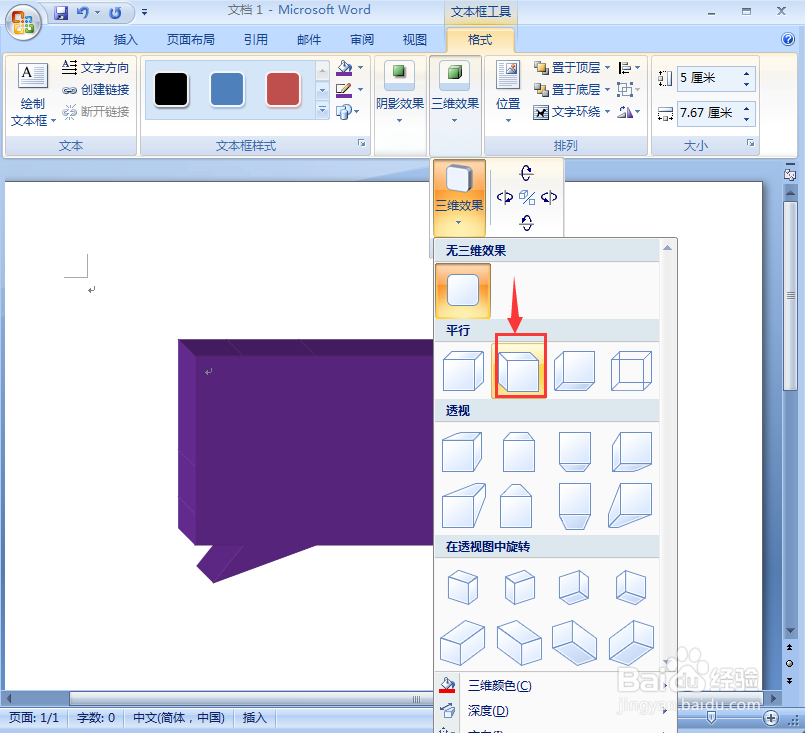Tilt 3D effect right
Image resolution: width=805 pixels, height=733 pixels.
[549, 197]
